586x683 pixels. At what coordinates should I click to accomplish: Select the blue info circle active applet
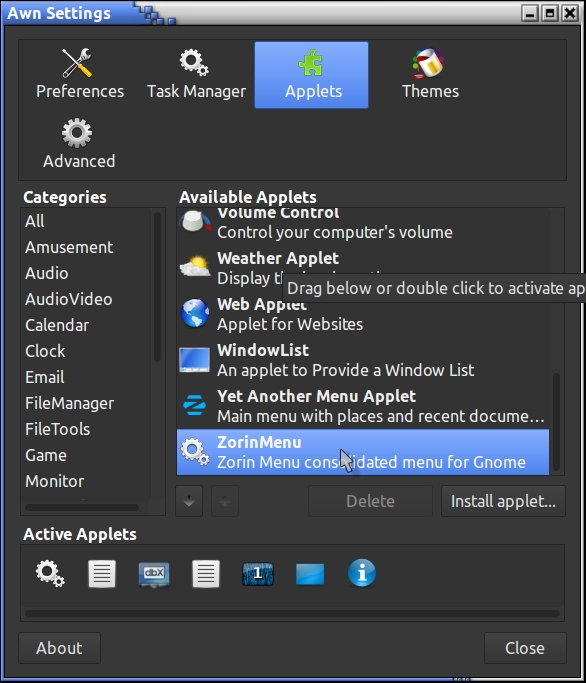362,573
